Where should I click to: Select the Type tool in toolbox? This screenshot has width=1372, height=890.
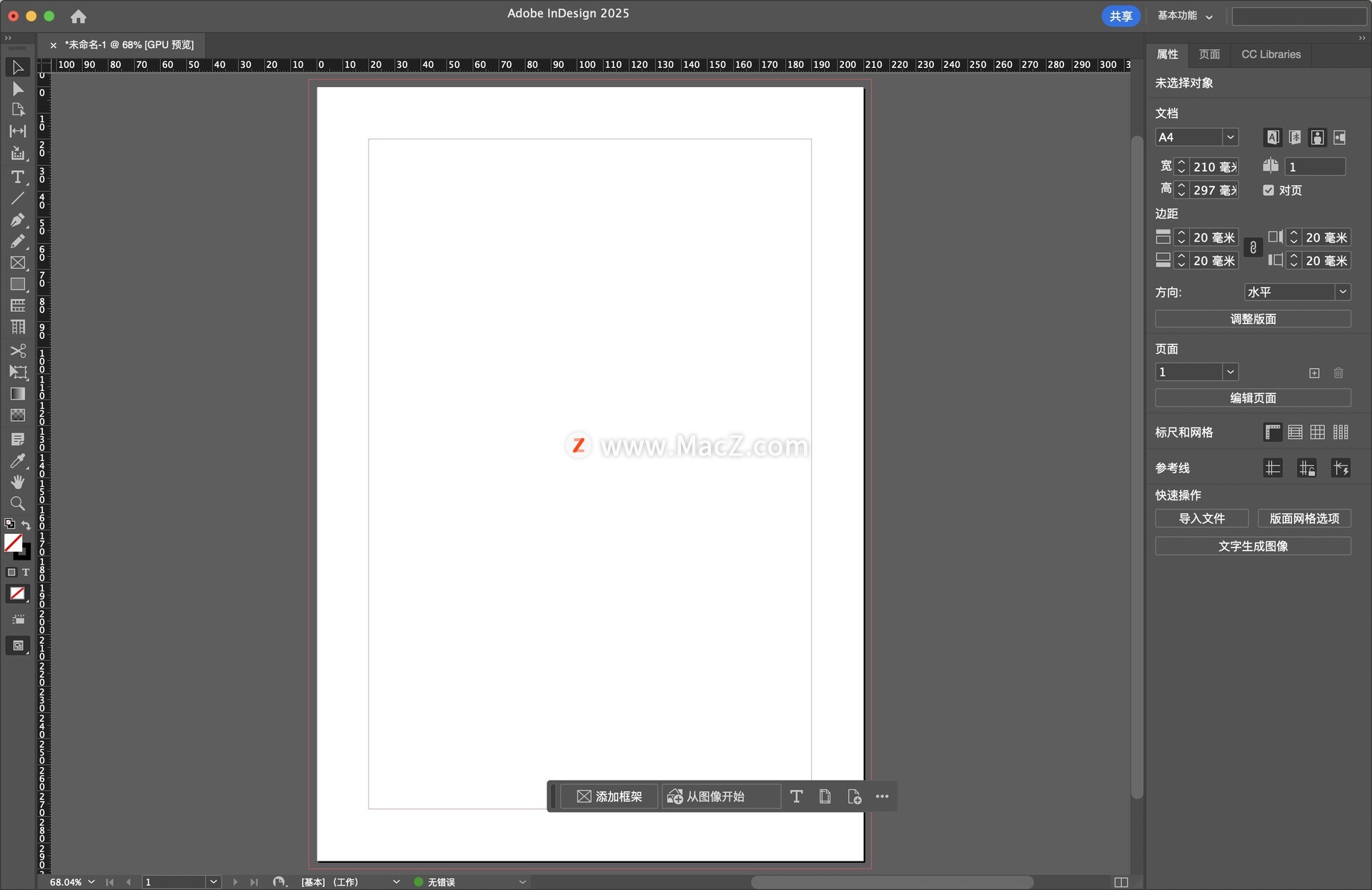[18, 177]
